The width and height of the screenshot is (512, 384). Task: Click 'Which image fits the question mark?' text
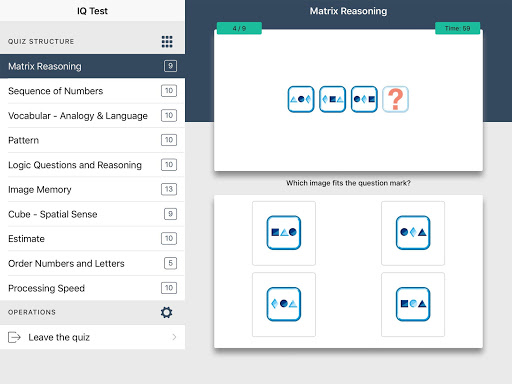(x=348, y=183)
